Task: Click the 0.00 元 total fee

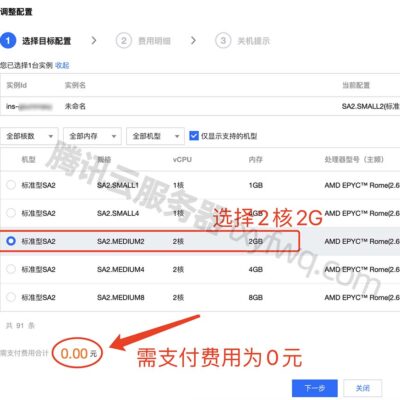Action: pos(79,353)
